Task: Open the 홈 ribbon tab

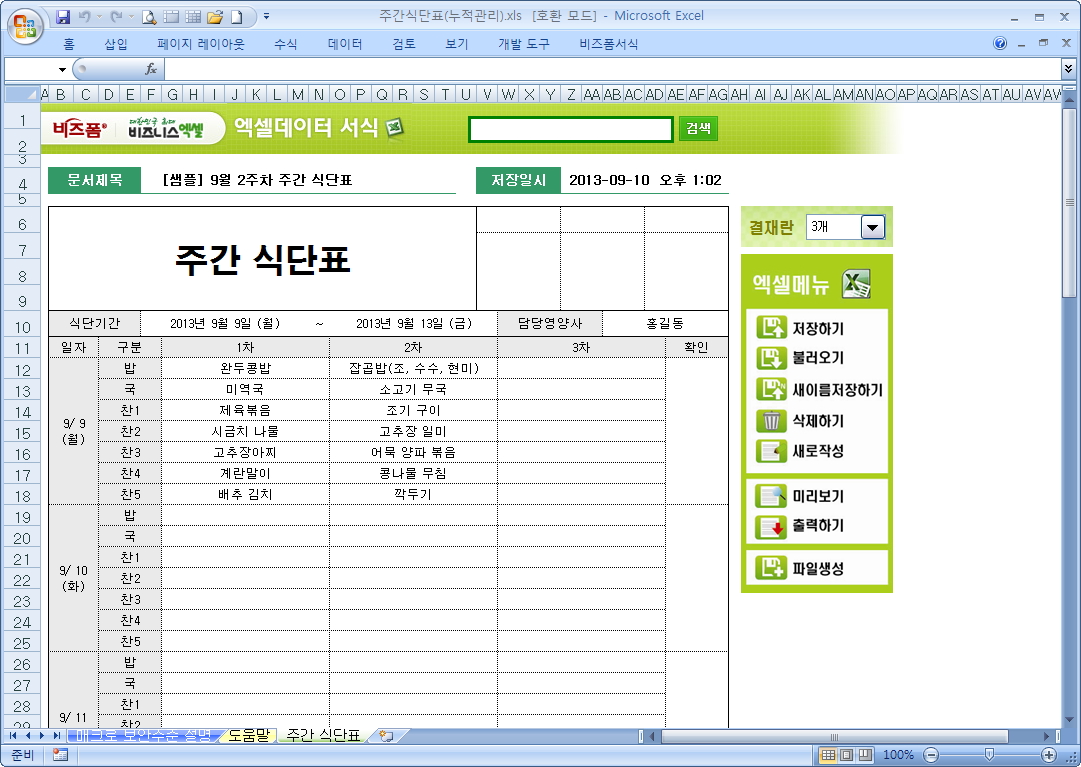Action: click(x=68, y=44)
